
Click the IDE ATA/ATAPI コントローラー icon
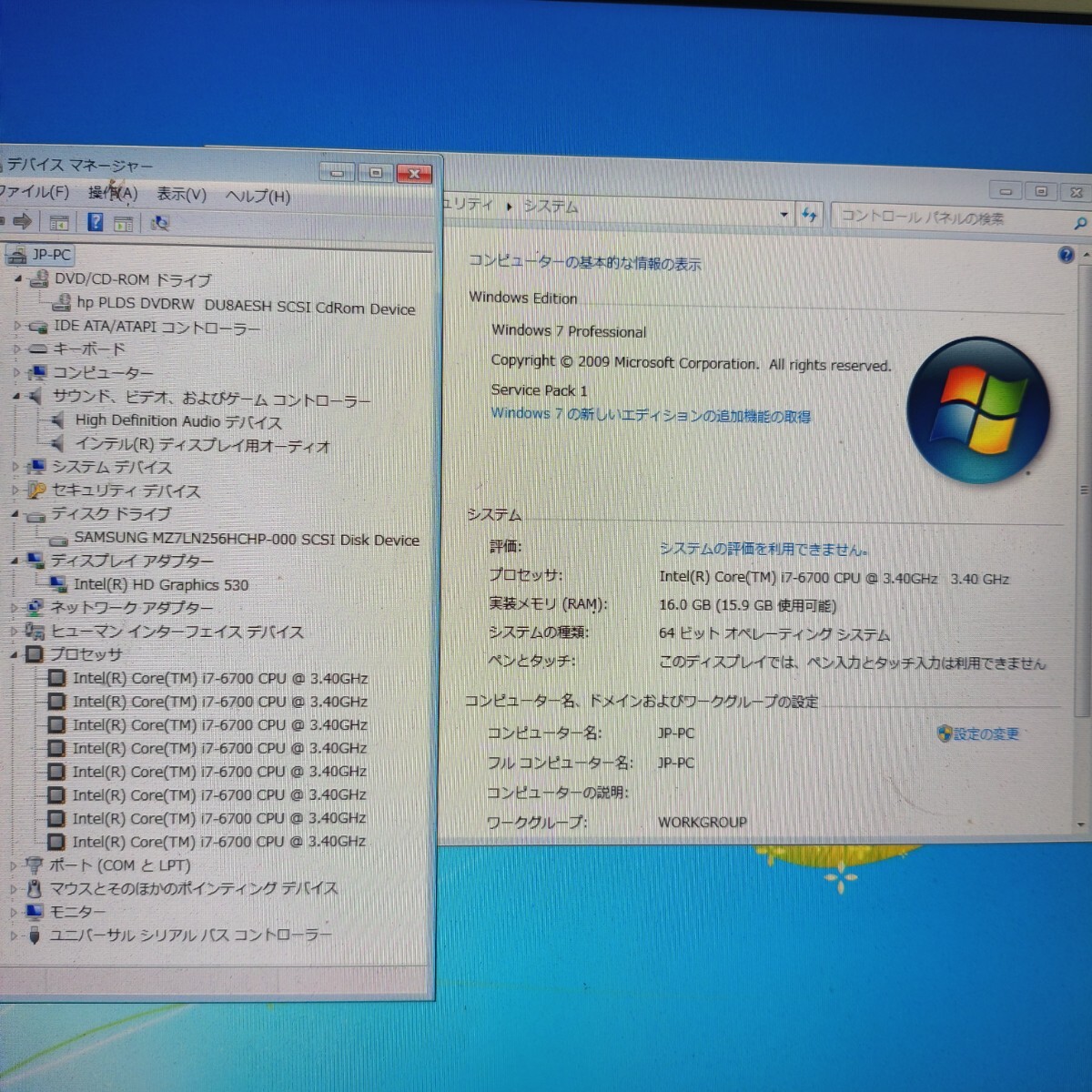pyautogui.click(x=38, y=326)
